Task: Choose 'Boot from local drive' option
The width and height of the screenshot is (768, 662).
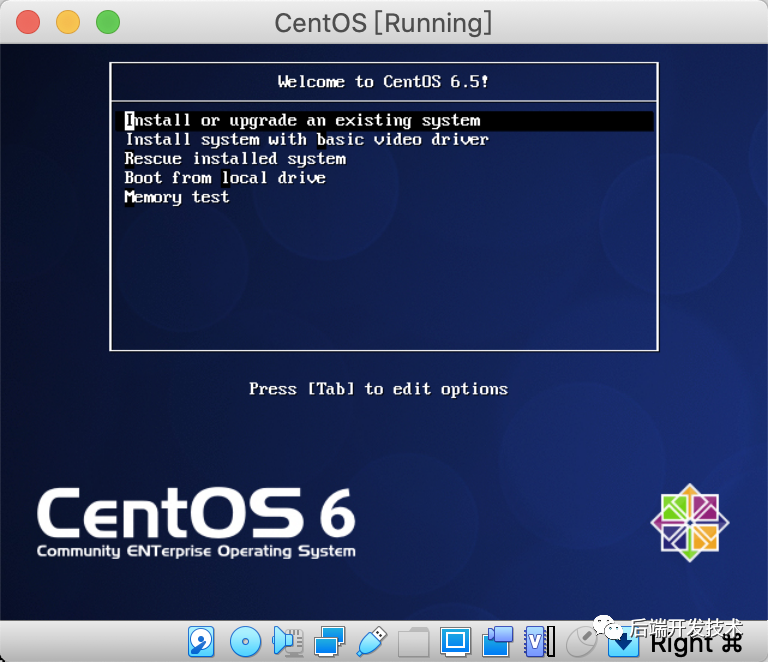Action: pos(225,178)
